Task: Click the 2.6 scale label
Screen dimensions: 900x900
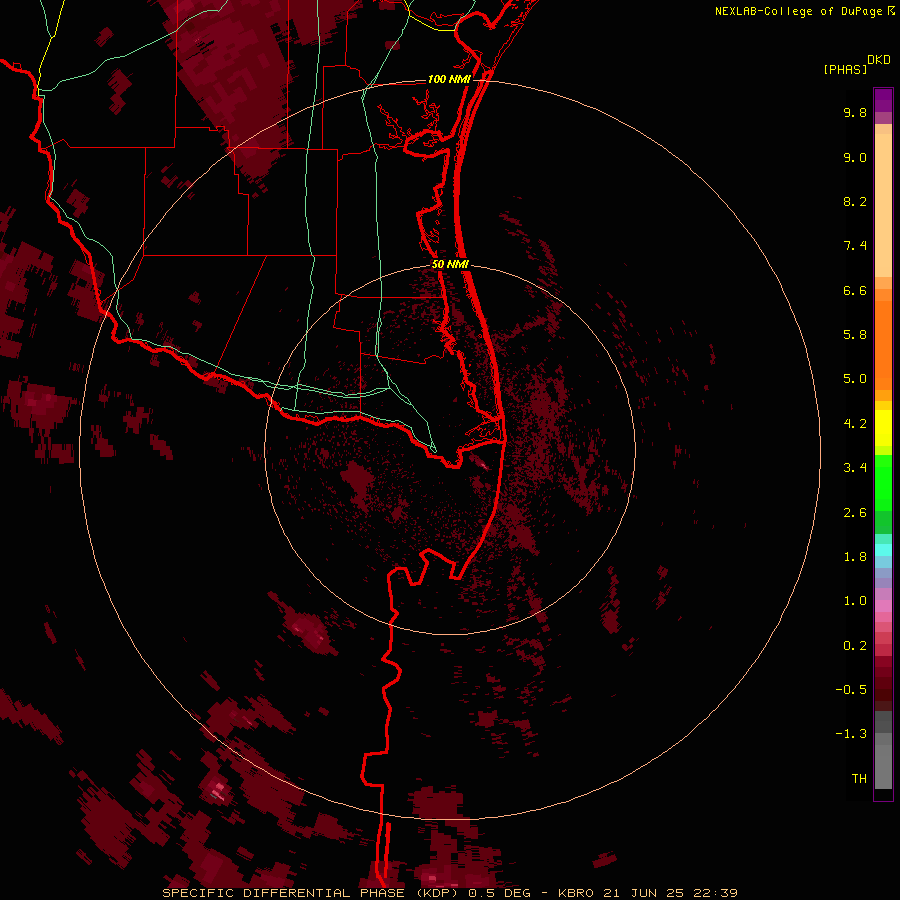Action: pyautogui.click(x=855, y=513)
